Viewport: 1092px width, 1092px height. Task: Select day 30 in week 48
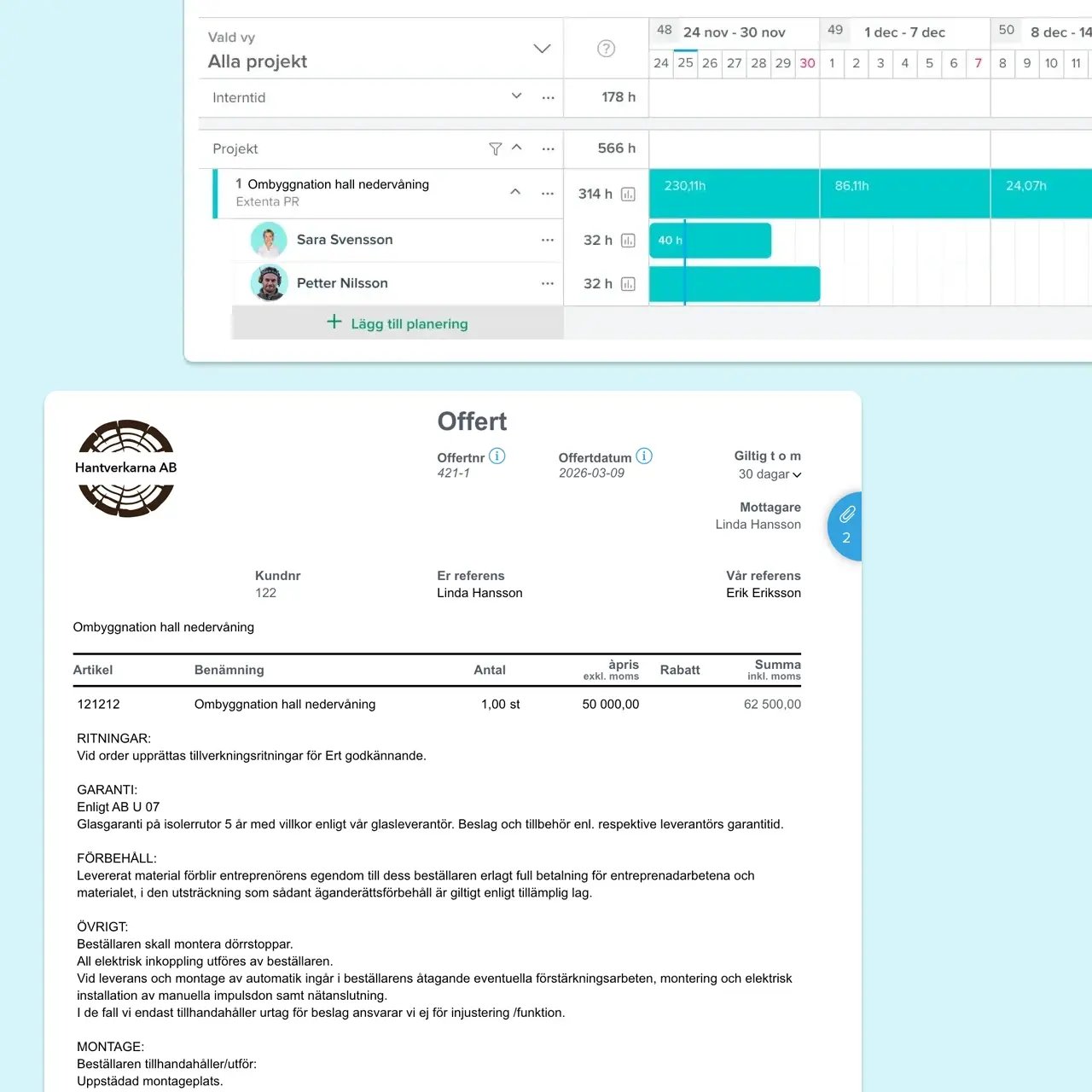tap(807, 63)
